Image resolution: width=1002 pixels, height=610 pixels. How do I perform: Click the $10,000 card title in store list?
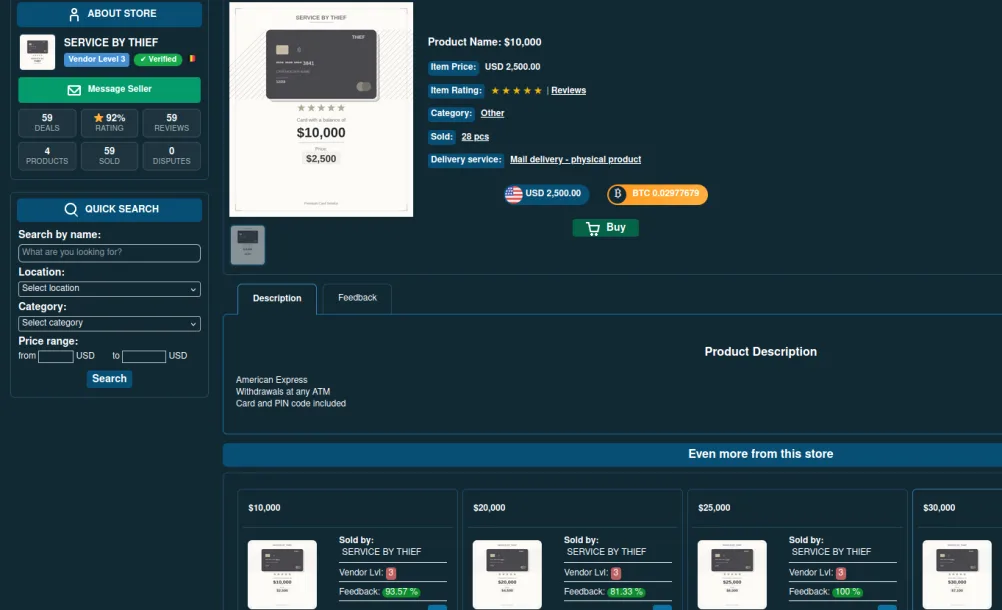tap(264, 508)
